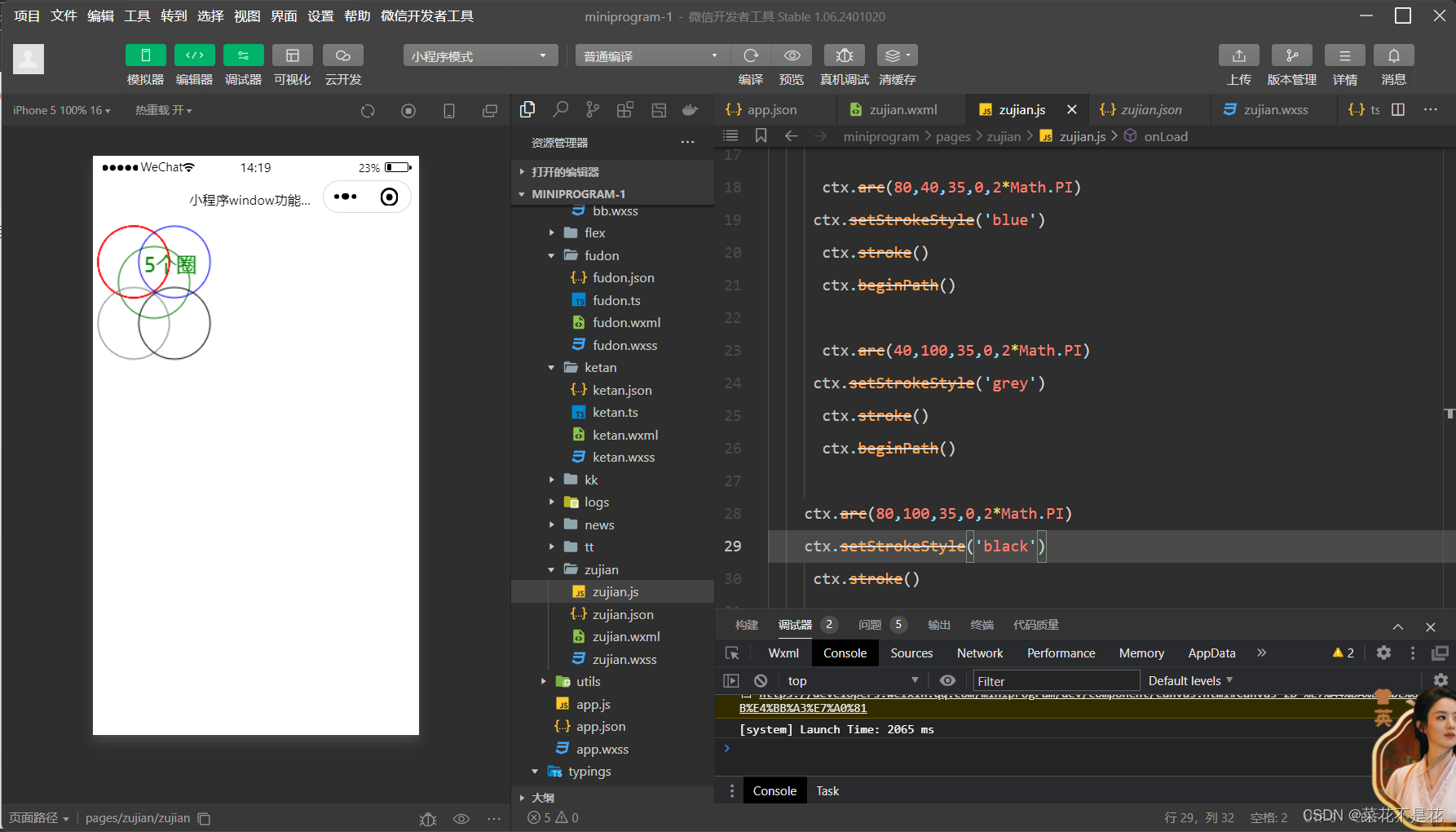The image size is (1456, 832).
Task: Split the editor with the layout icon
Action: 1398,109
